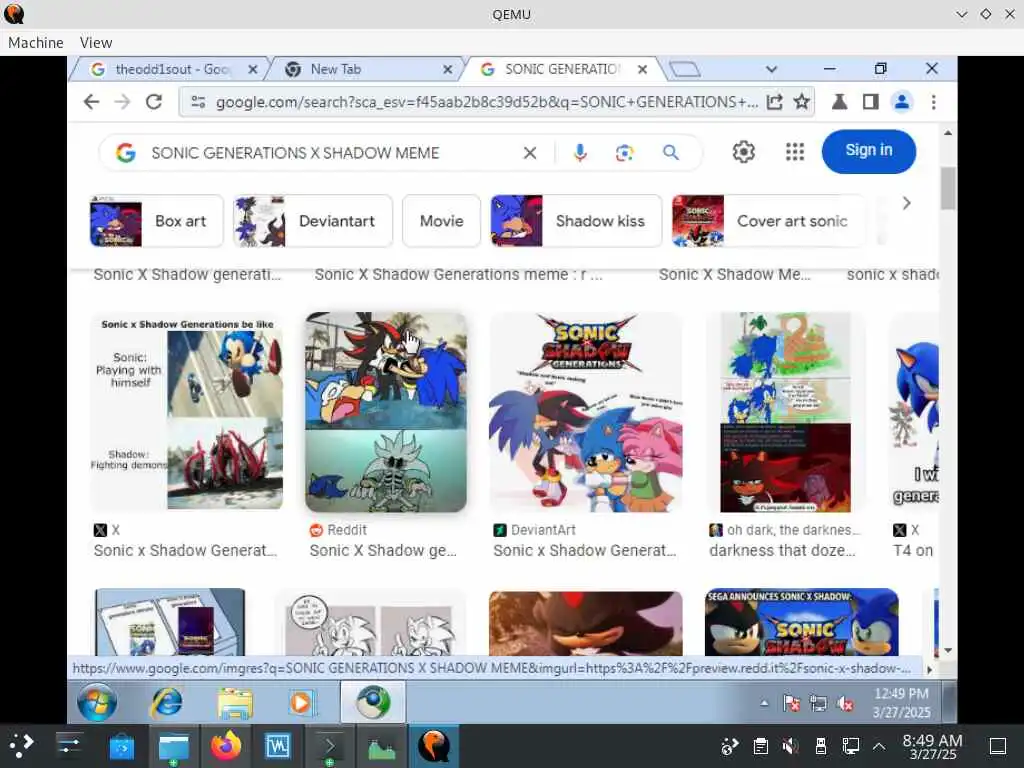Share this page from the address bar

[x=775, y=102]
